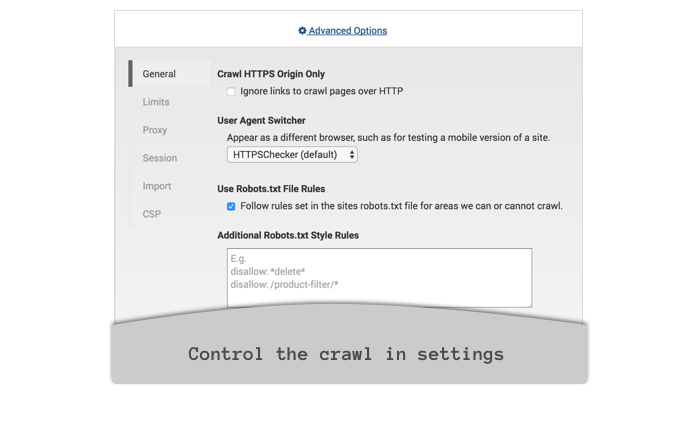Viewport: 696px width, 431px height.
Task: Enable Ignore links to crawl pages over HTTP
Action: click(231, 91)
